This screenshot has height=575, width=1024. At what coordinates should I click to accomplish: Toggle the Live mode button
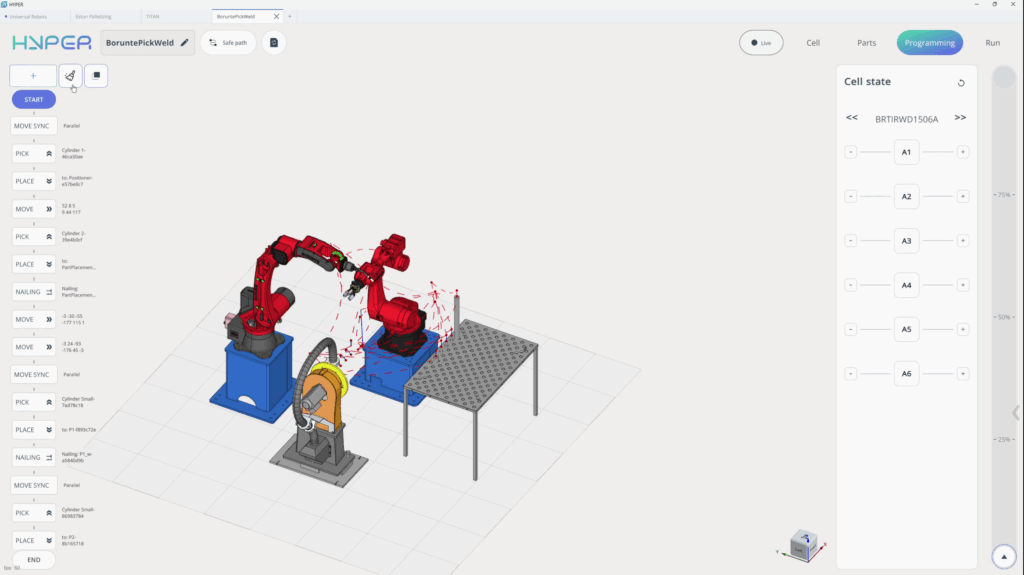[761, 42]
